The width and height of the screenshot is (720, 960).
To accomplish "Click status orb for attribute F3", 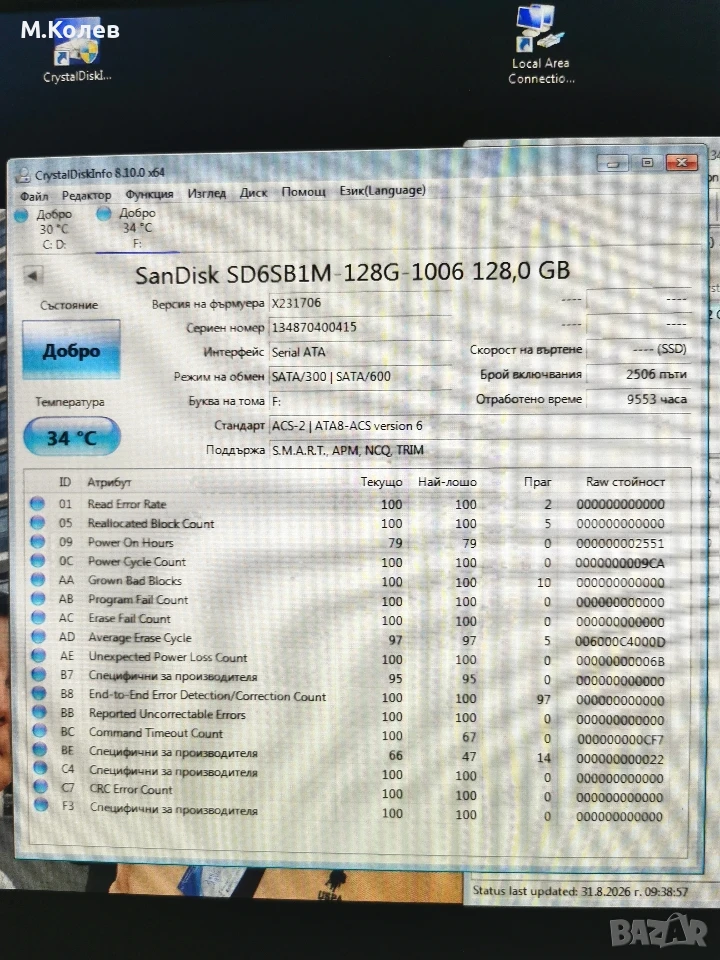I will click(41, 805).
